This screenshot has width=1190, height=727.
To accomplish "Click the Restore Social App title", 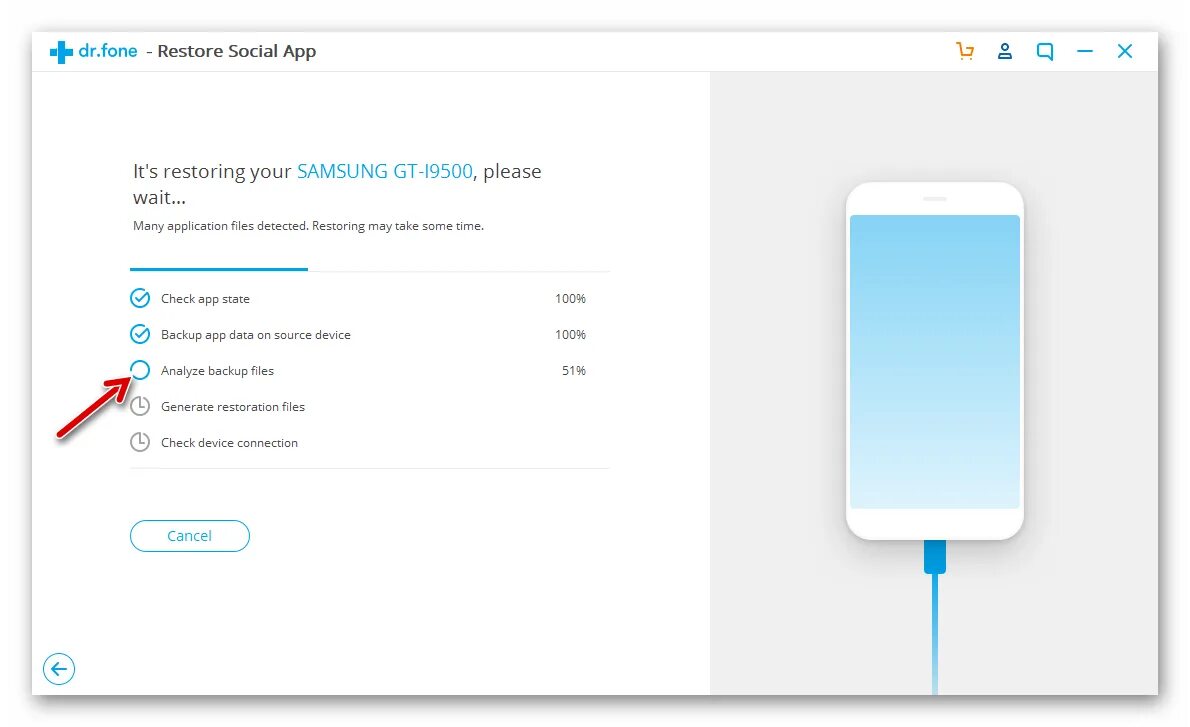I will (x=236, y=52).
